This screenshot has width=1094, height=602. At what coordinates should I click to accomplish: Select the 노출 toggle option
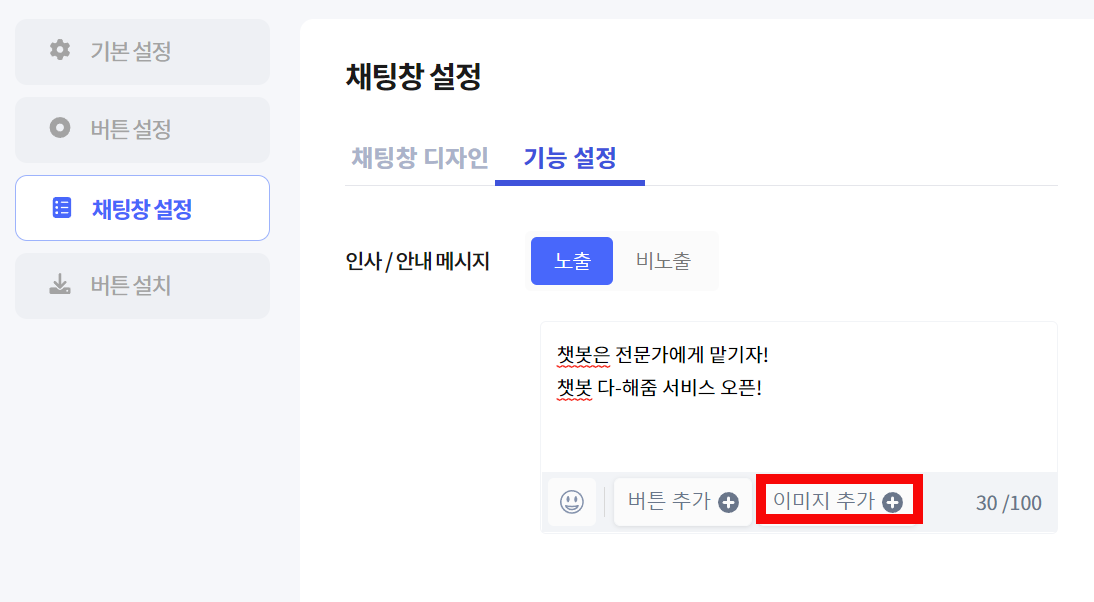pos(572,261)
